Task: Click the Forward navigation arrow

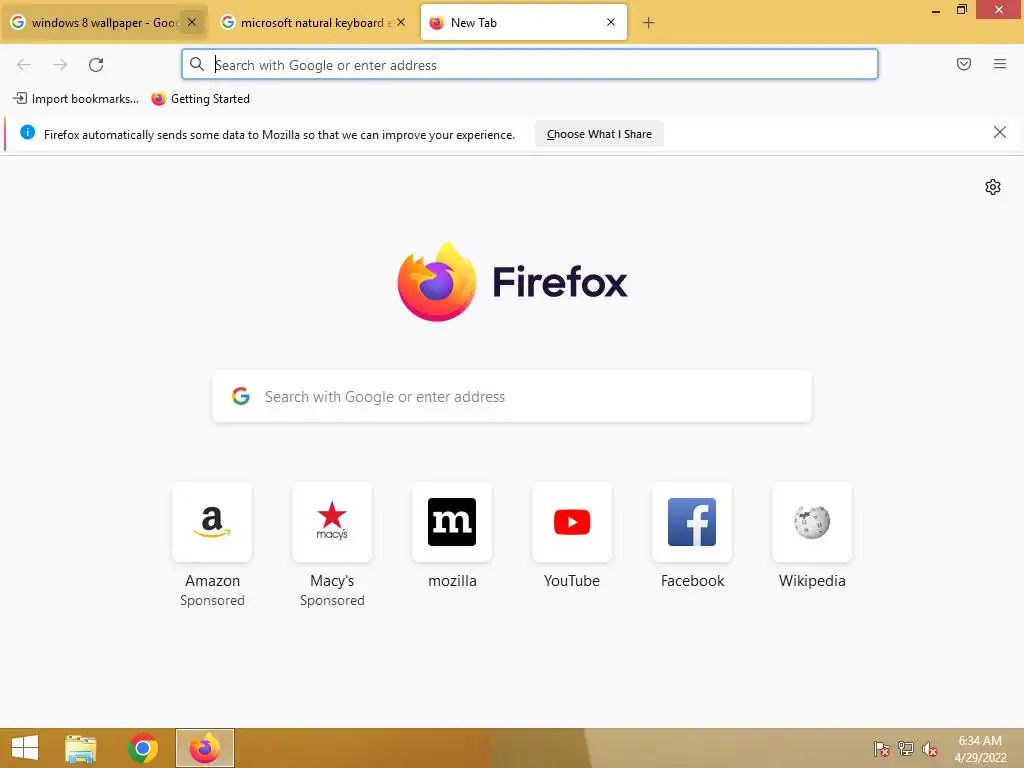Action: pos(60,65)
